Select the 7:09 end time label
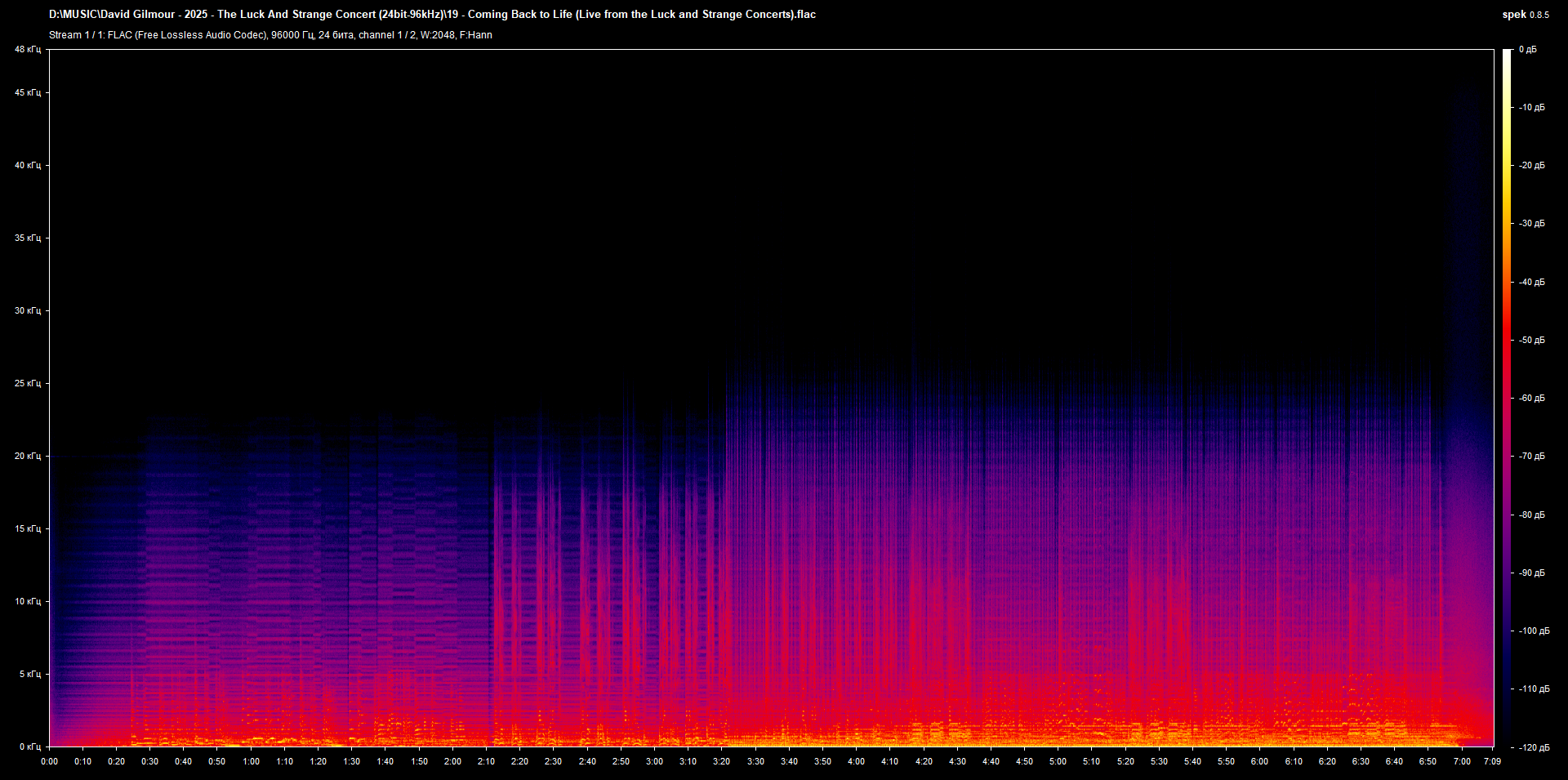1568x780 pixels. point(1492,761)
